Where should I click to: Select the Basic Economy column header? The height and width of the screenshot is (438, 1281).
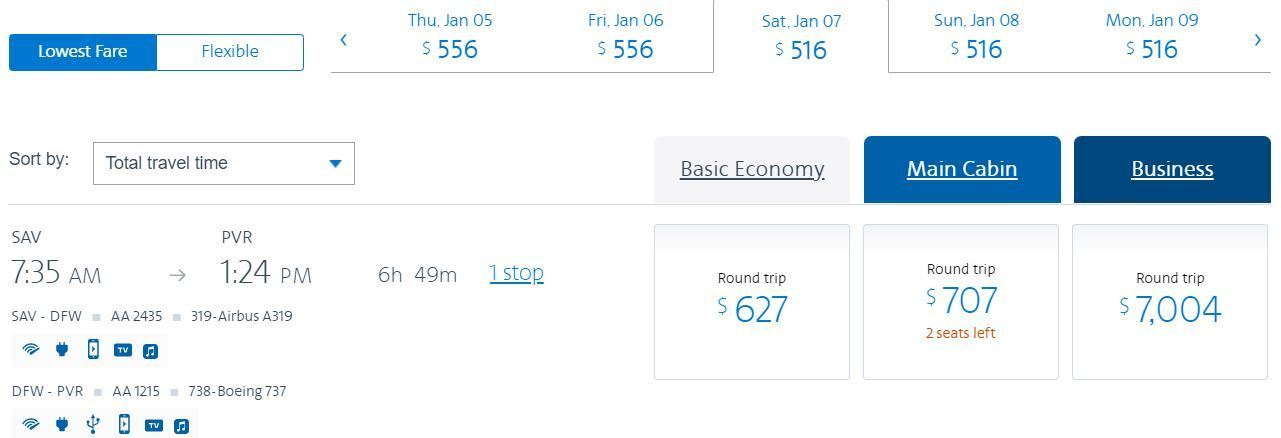(x=752, y=169)
